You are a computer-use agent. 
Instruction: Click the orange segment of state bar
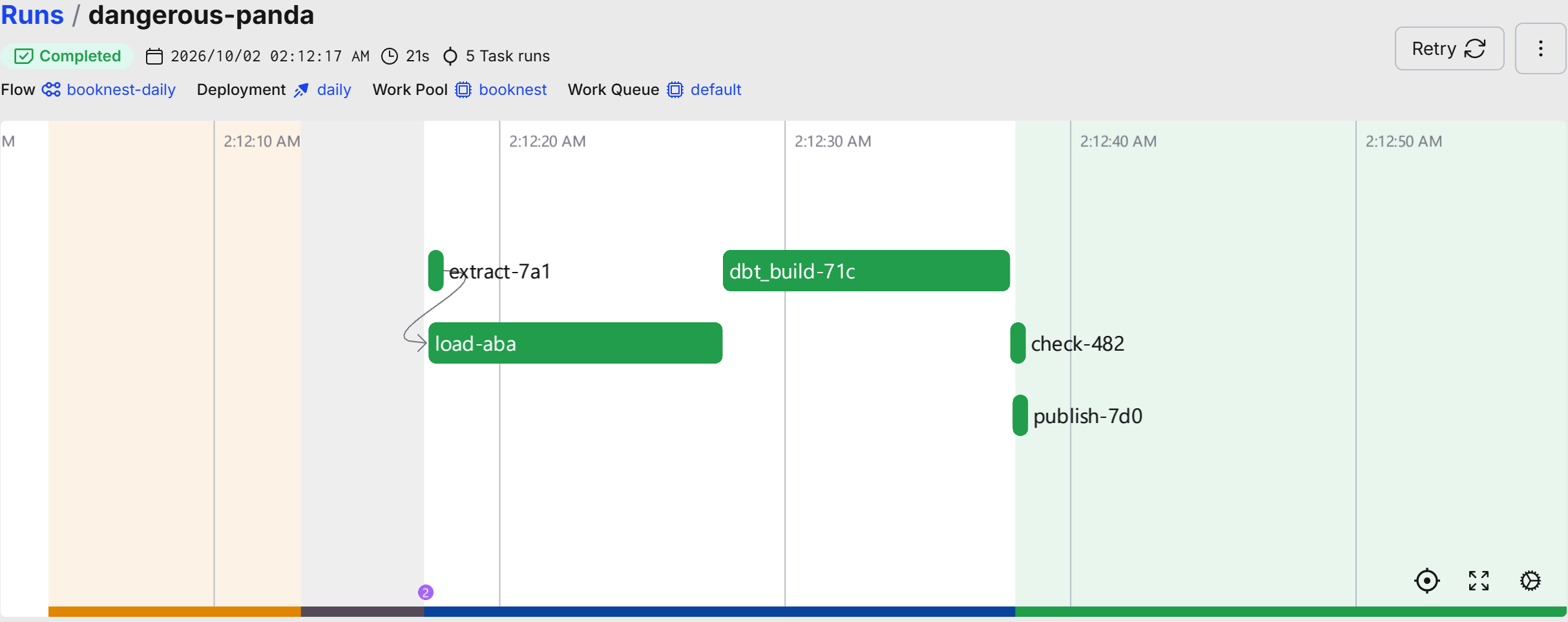pyautogui.click(x=174, y=612)
